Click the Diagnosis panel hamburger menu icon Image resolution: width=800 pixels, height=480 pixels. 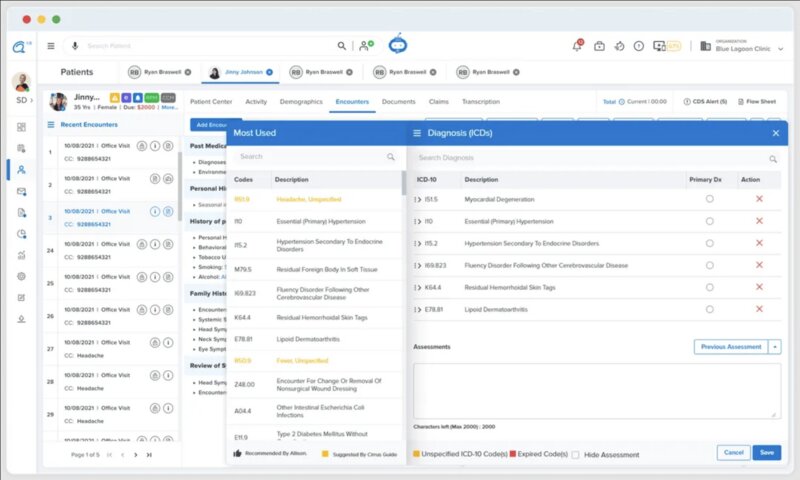coord(417,133)
